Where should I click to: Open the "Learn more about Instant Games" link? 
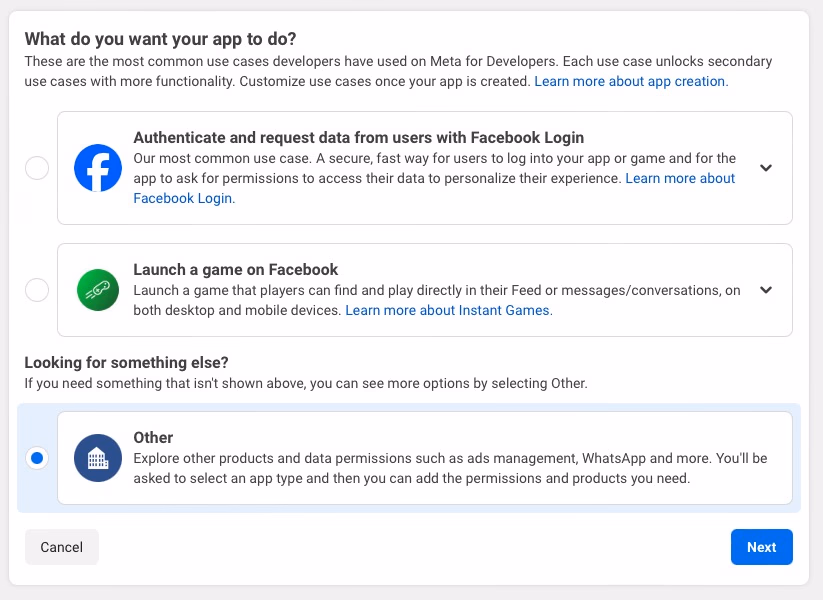pyautogui.click(x=448, y=310)
